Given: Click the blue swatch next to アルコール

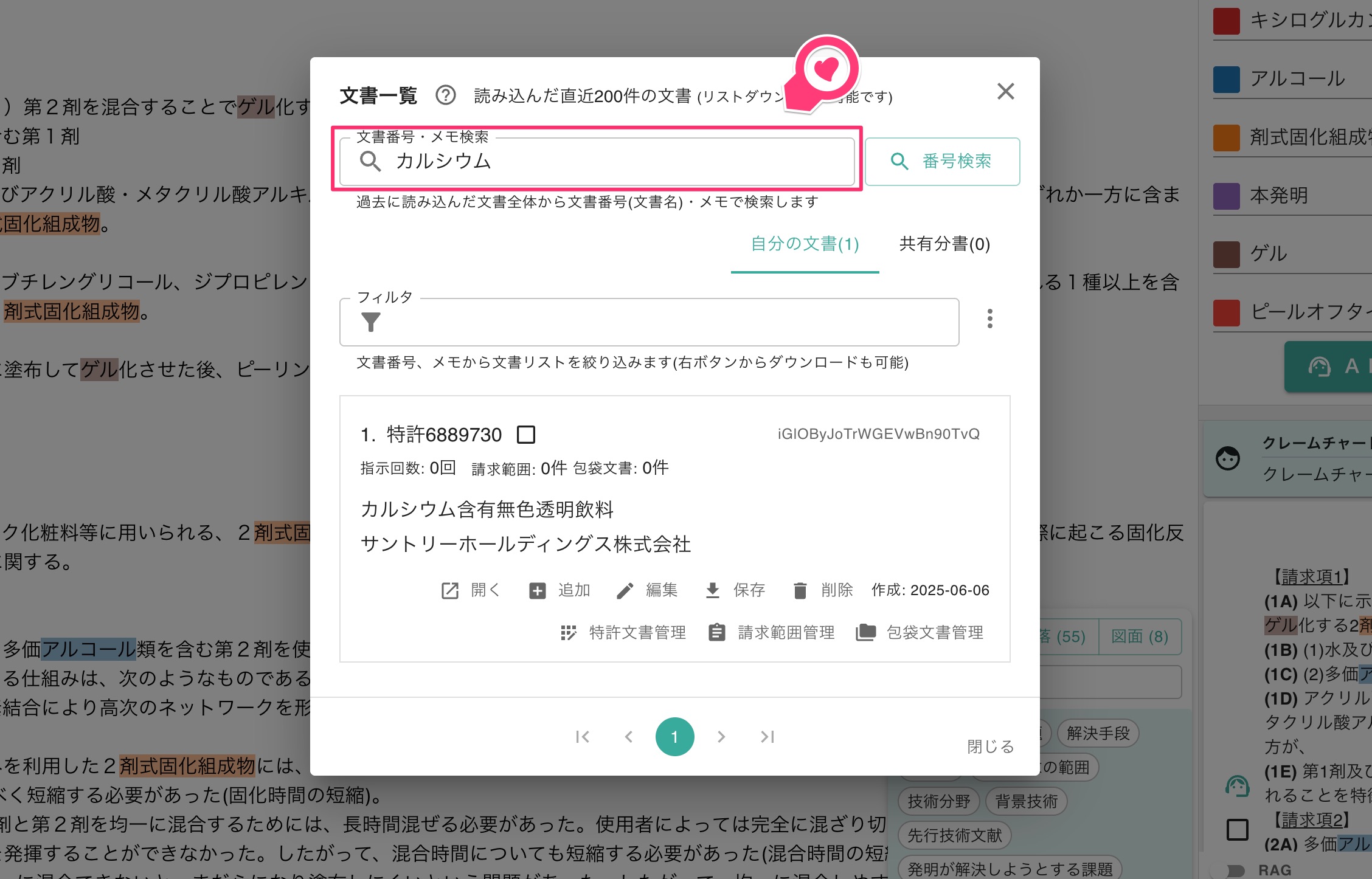Looking at the screenshot, I should click(x=1225, y=78).
